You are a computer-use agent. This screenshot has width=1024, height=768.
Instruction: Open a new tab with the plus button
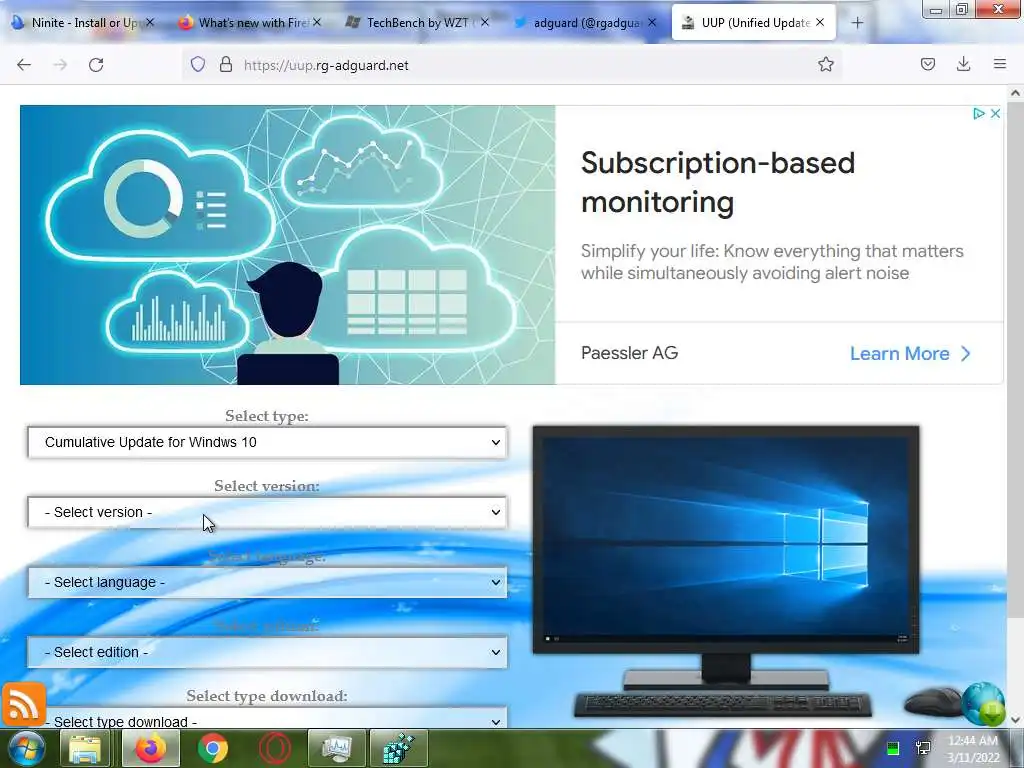point(857,23)
